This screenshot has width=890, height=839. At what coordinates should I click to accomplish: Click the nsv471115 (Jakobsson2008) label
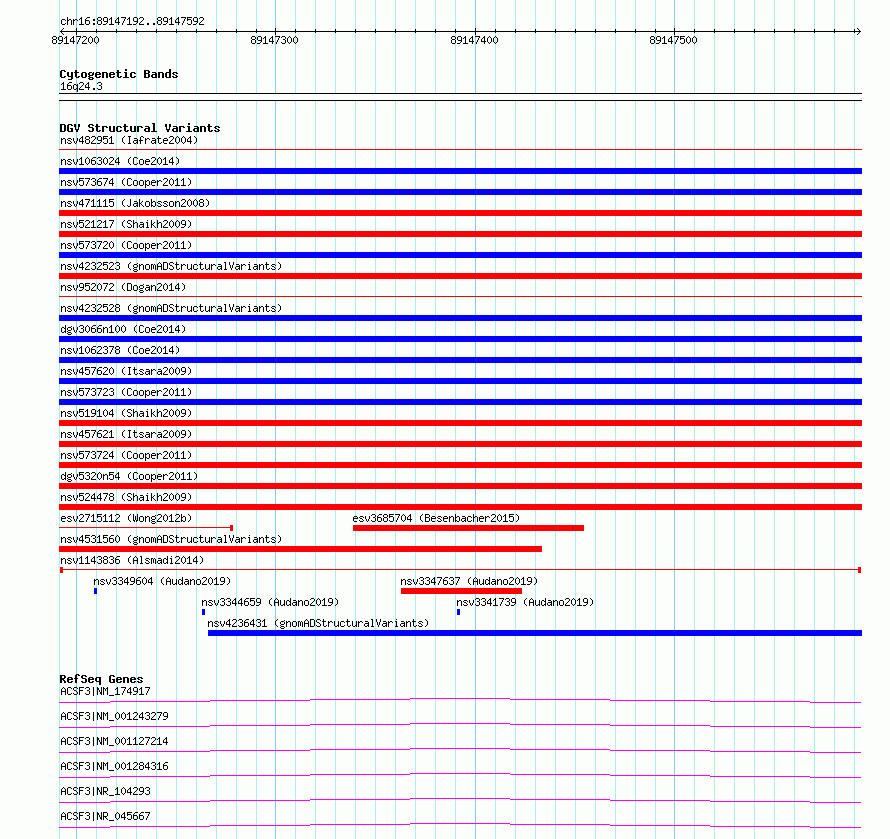pos(135,203)
